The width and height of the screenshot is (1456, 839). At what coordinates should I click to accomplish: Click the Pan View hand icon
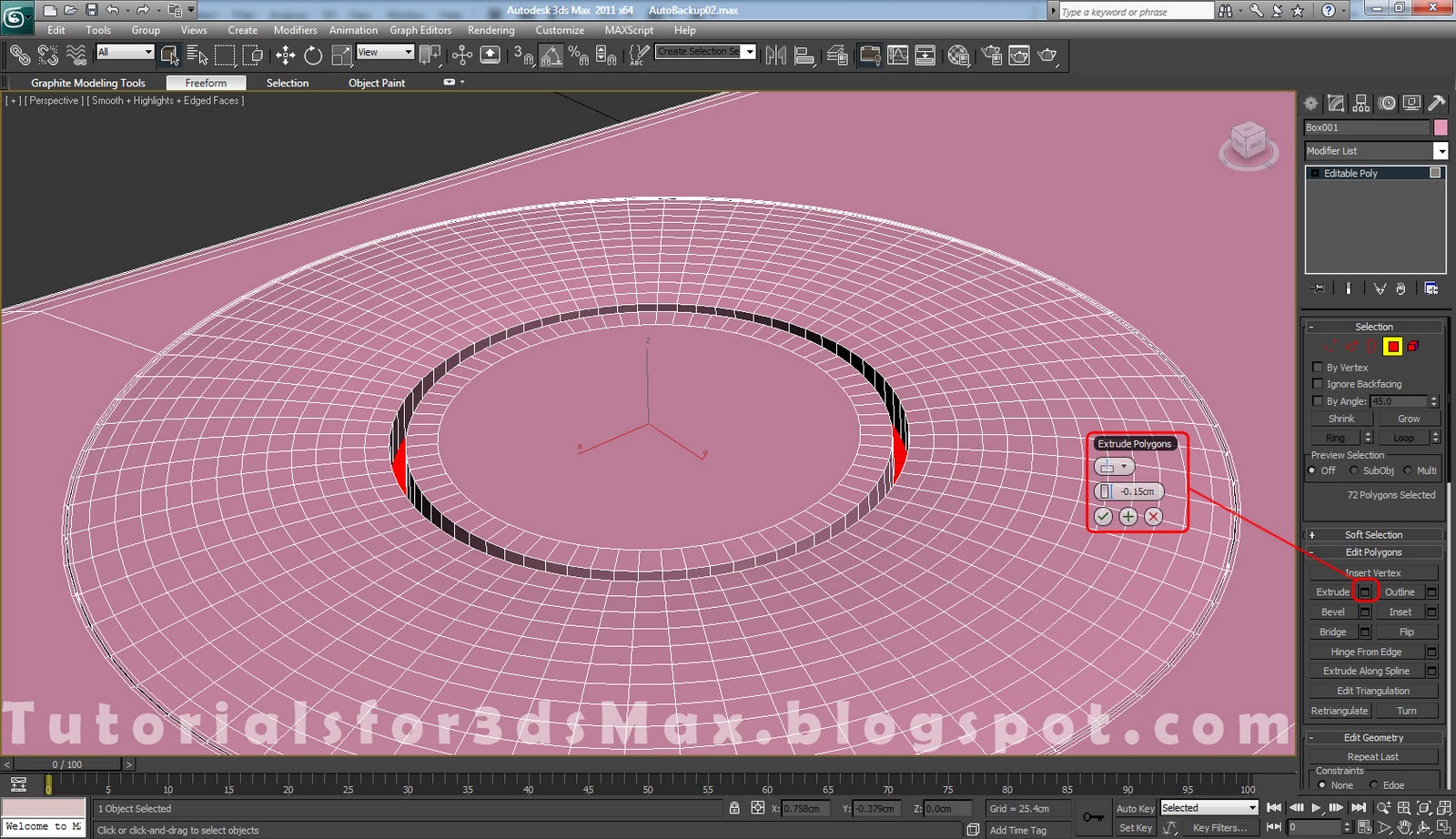(1404, 827)
